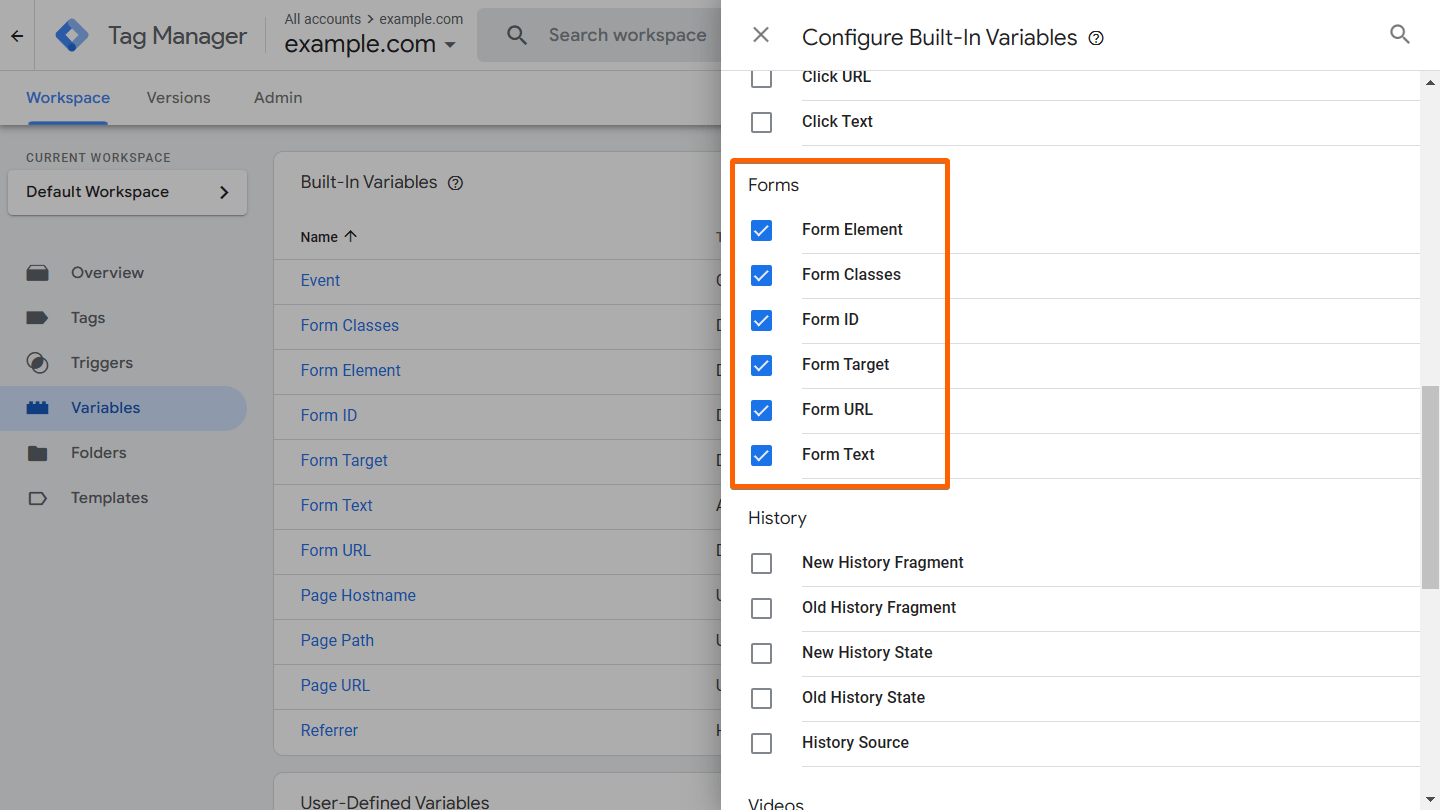
Task: Check the Click Text checkbox
Action: click(x=761, y=122)
